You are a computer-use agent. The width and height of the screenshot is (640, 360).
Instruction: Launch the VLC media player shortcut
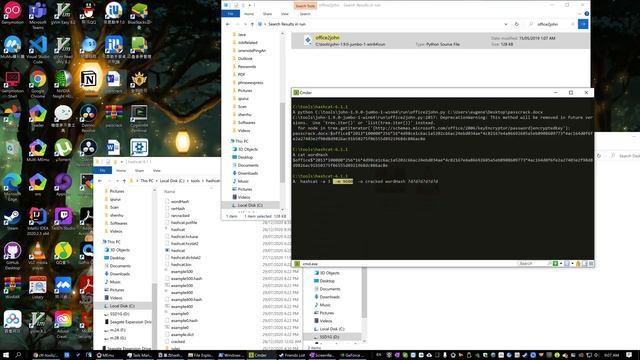coord(38,256)
